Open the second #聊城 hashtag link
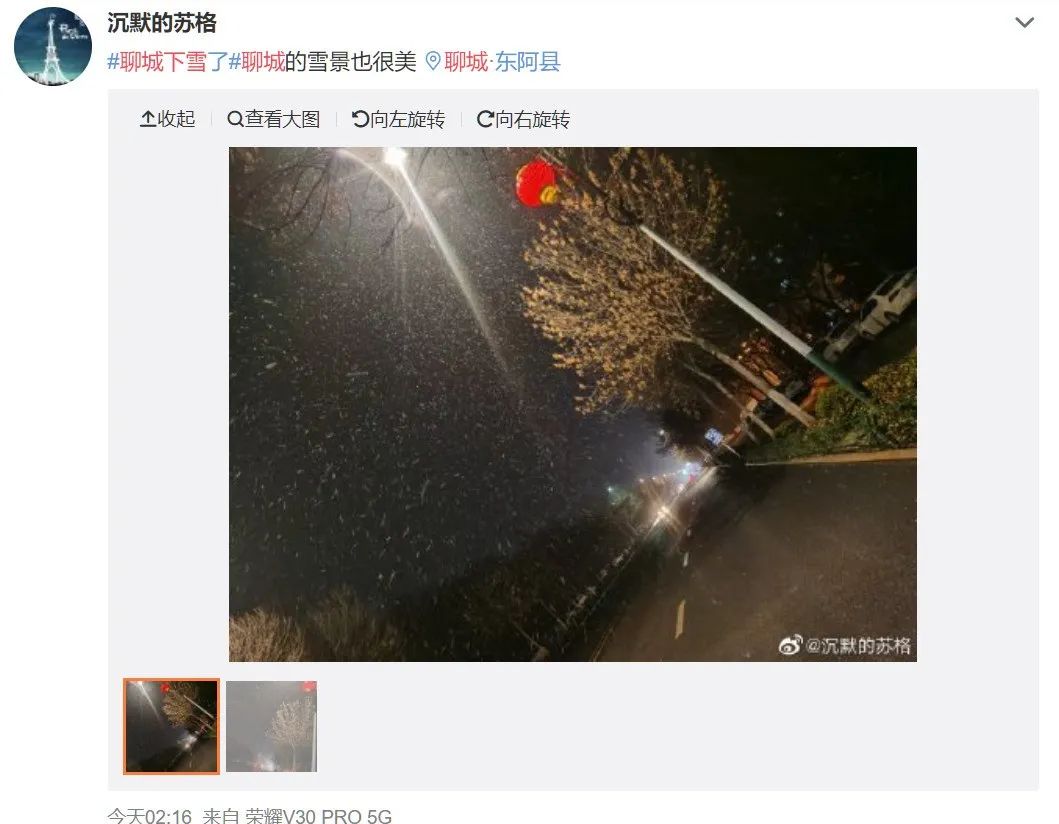 coord(257,62)
